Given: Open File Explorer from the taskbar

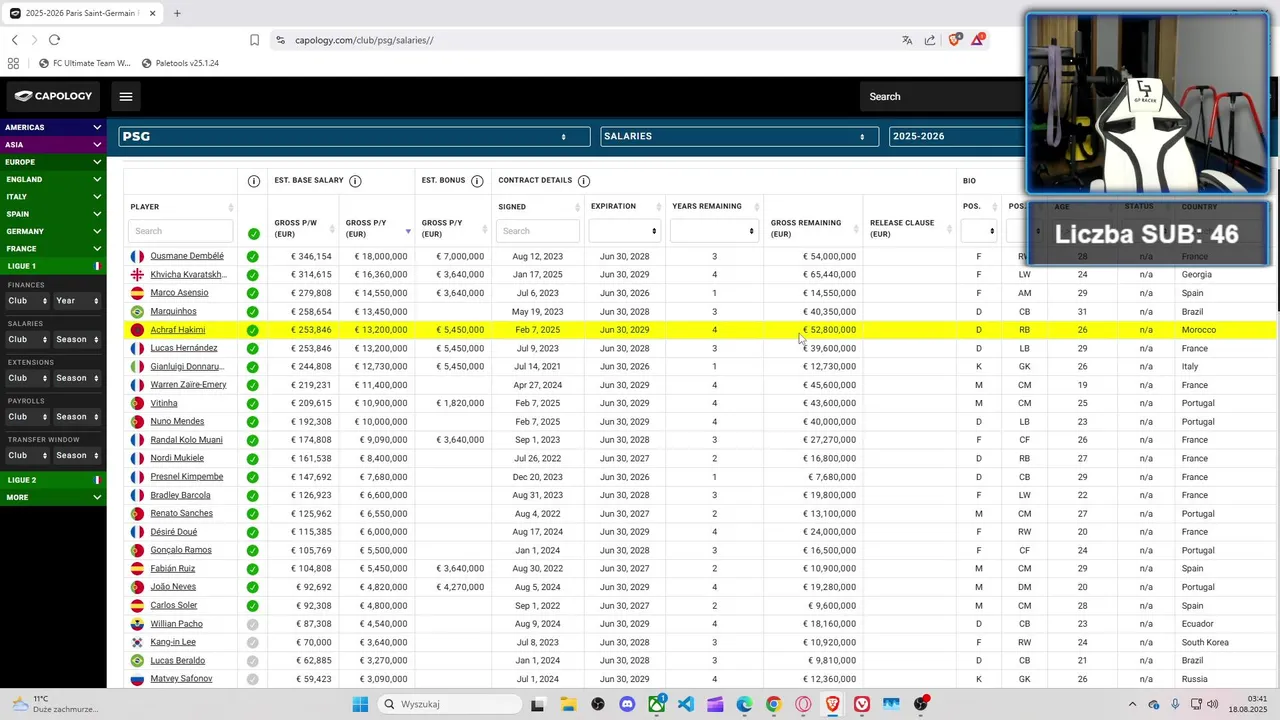Looking at the screenshot, I should pyautogui.click(x=567, y=704).
